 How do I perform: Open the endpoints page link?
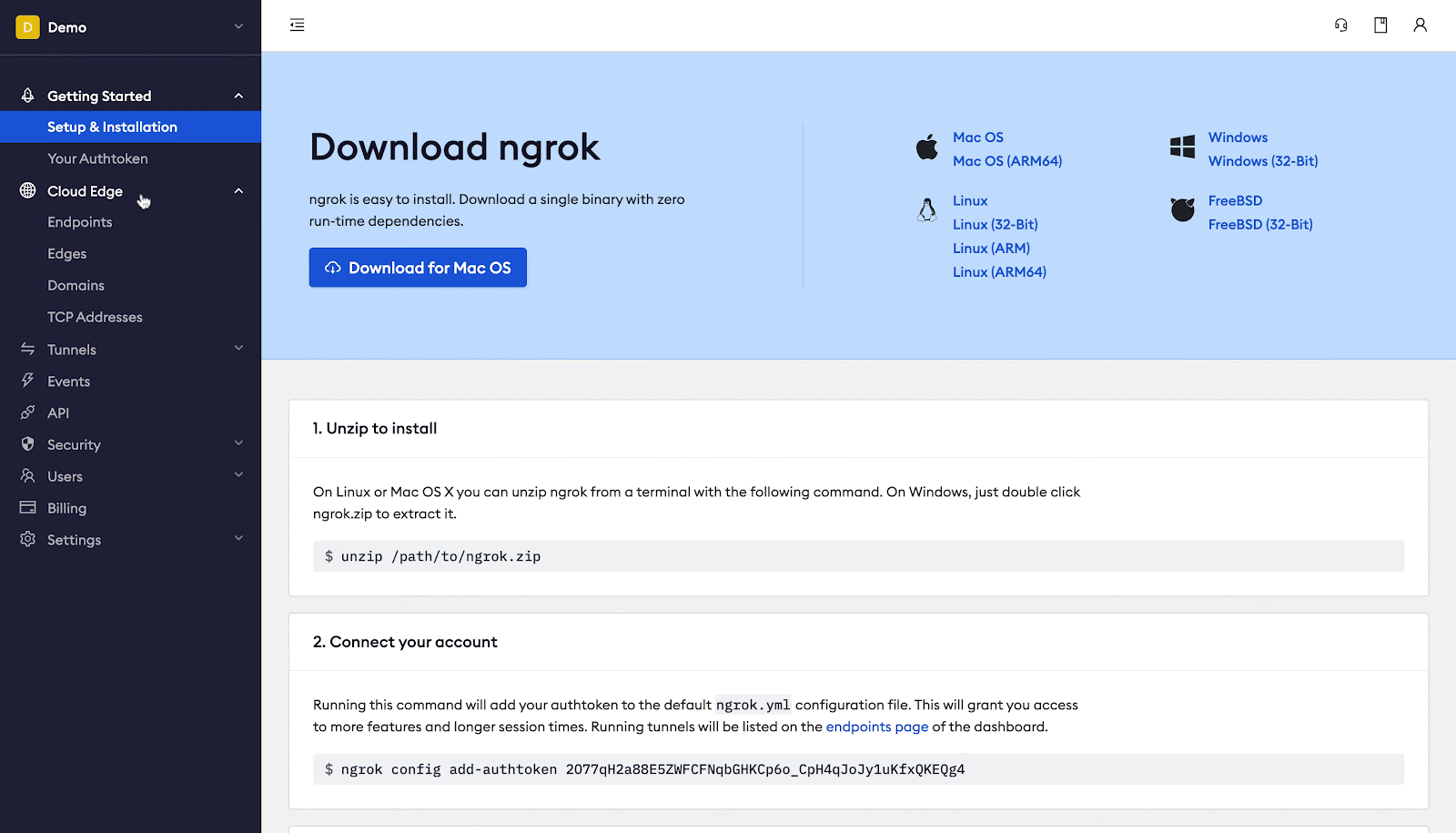[x=876, y=726]
